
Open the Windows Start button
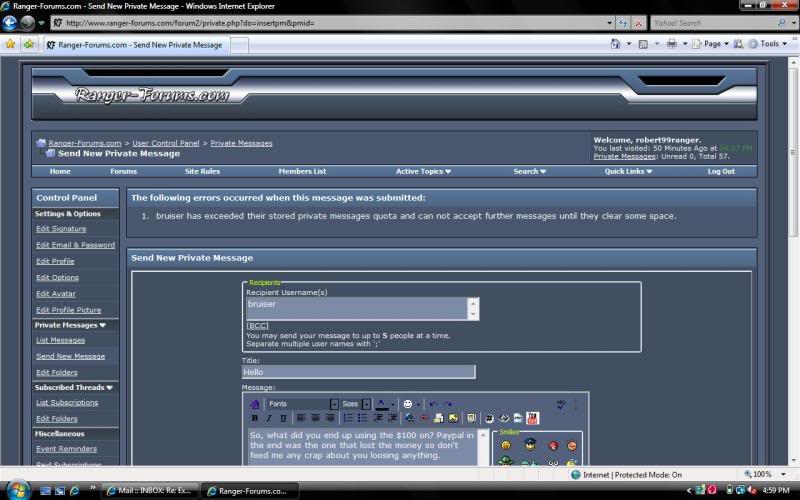(x=18, y=490)
